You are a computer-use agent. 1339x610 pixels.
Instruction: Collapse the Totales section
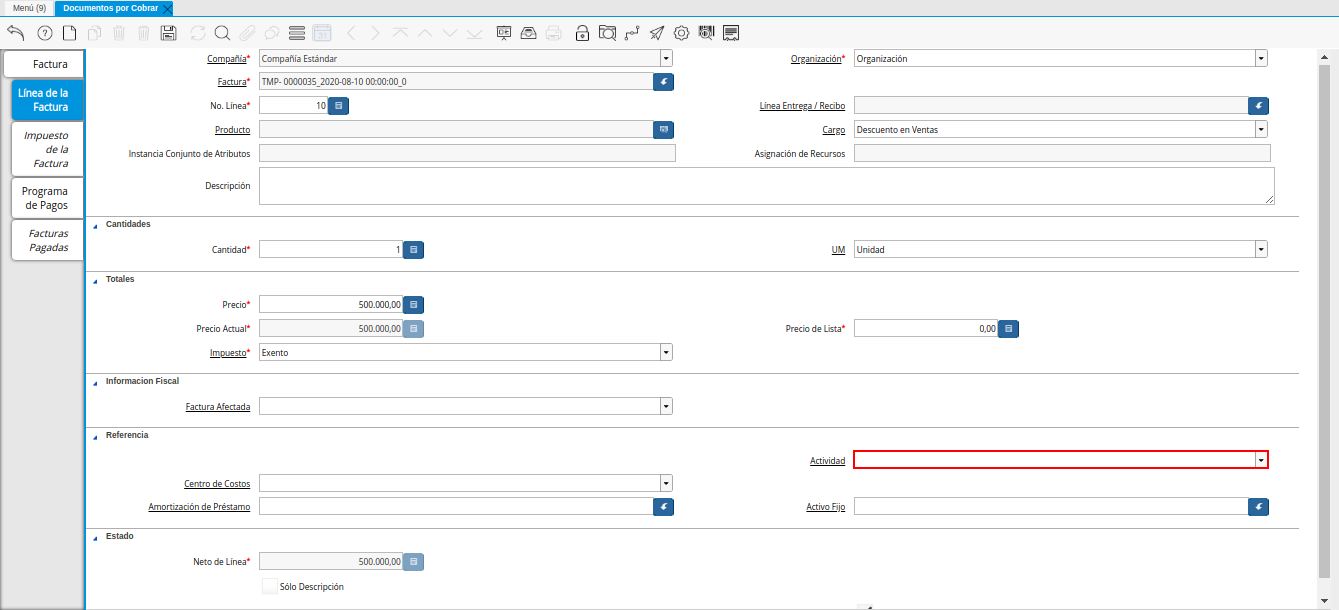click(96, 280)
